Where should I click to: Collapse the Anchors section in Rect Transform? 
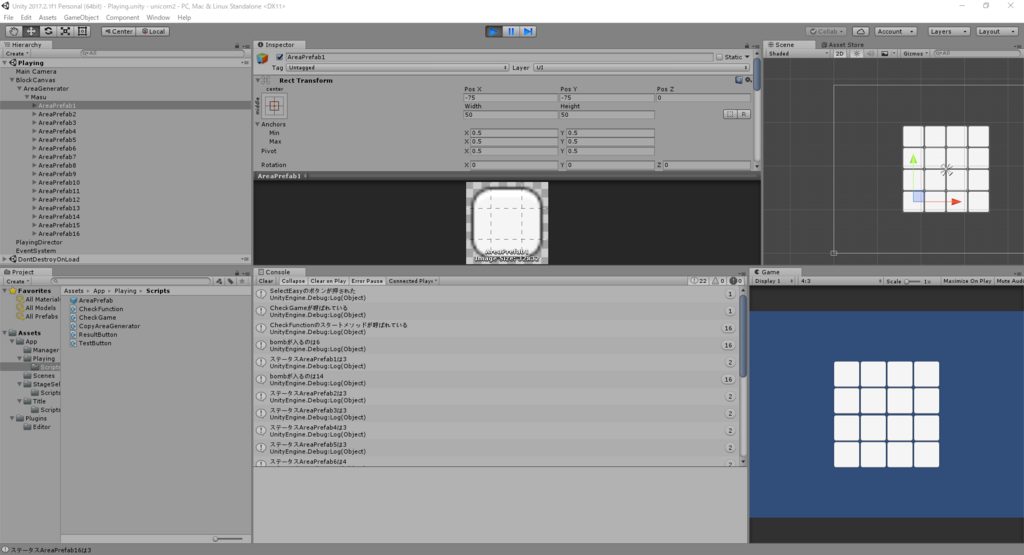coord(257,124)
